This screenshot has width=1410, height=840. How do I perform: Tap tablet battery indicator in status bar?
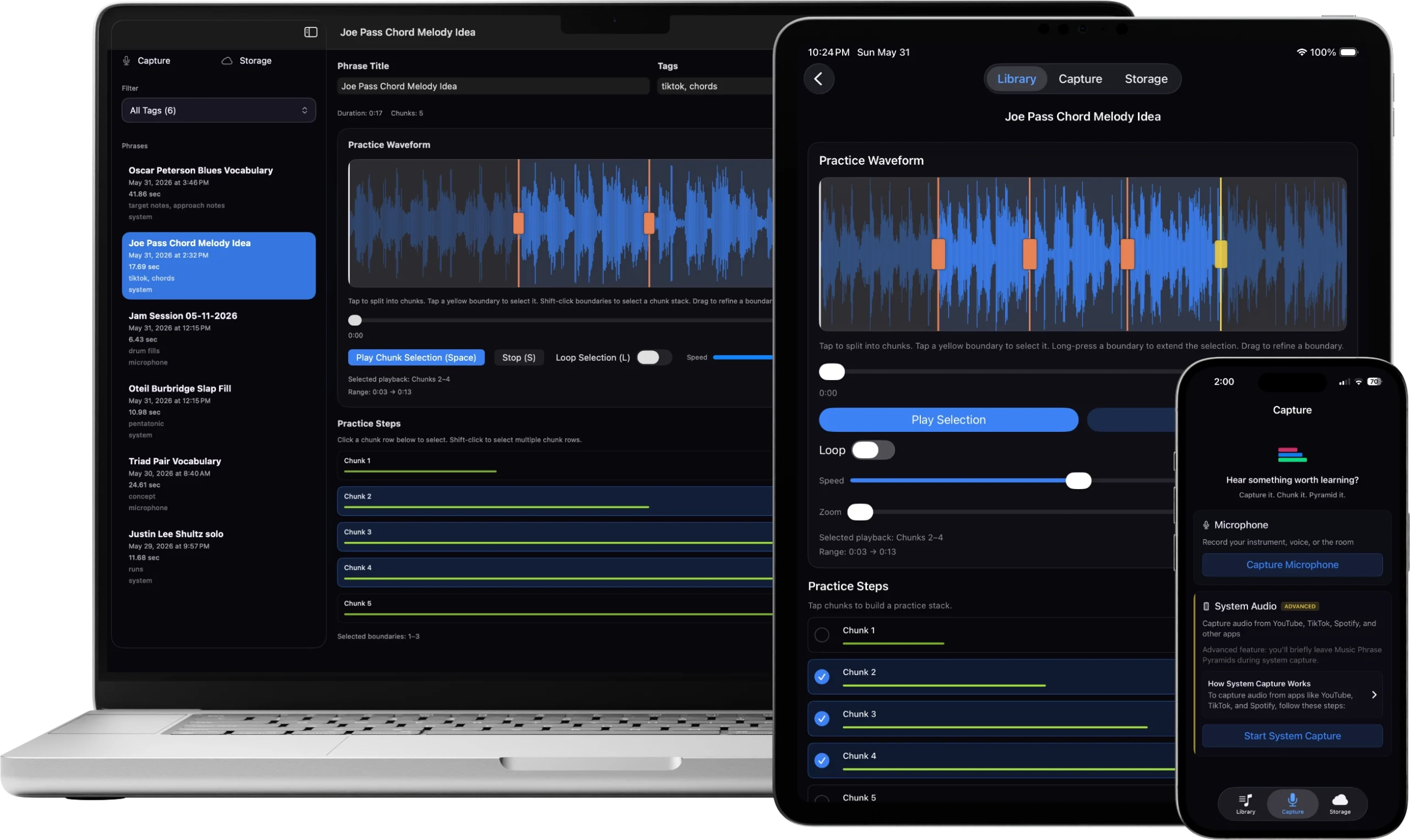(x=1349, y=52)
